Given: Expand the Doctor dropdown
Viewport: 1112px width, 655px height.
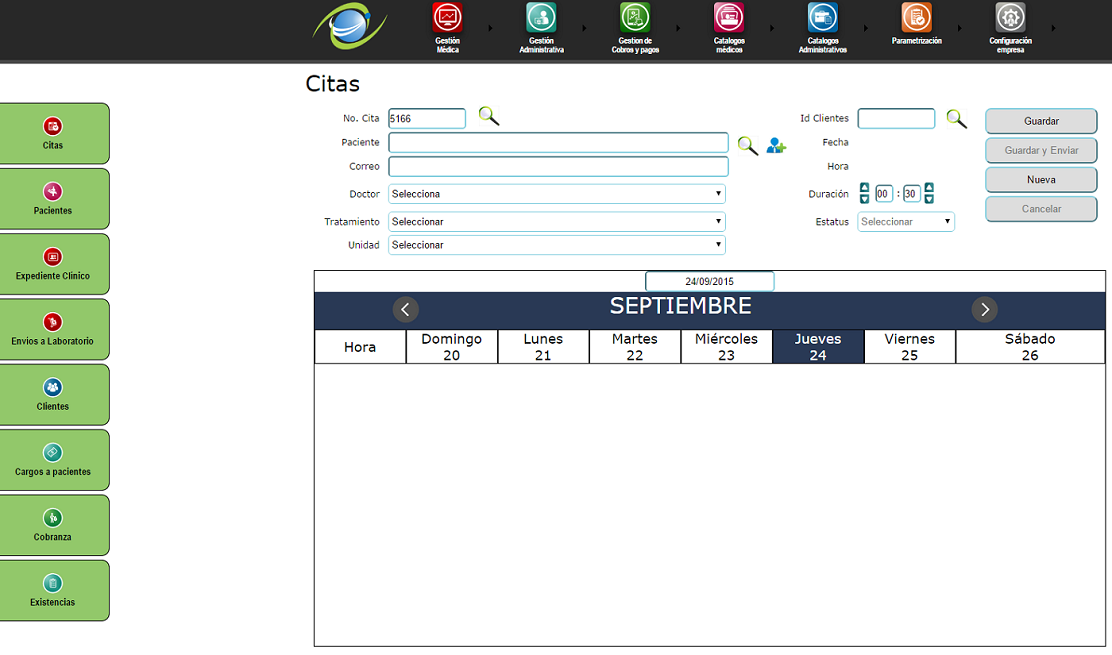Looking at the screenshot, I should pyautogui.click(x=556, y=194).
